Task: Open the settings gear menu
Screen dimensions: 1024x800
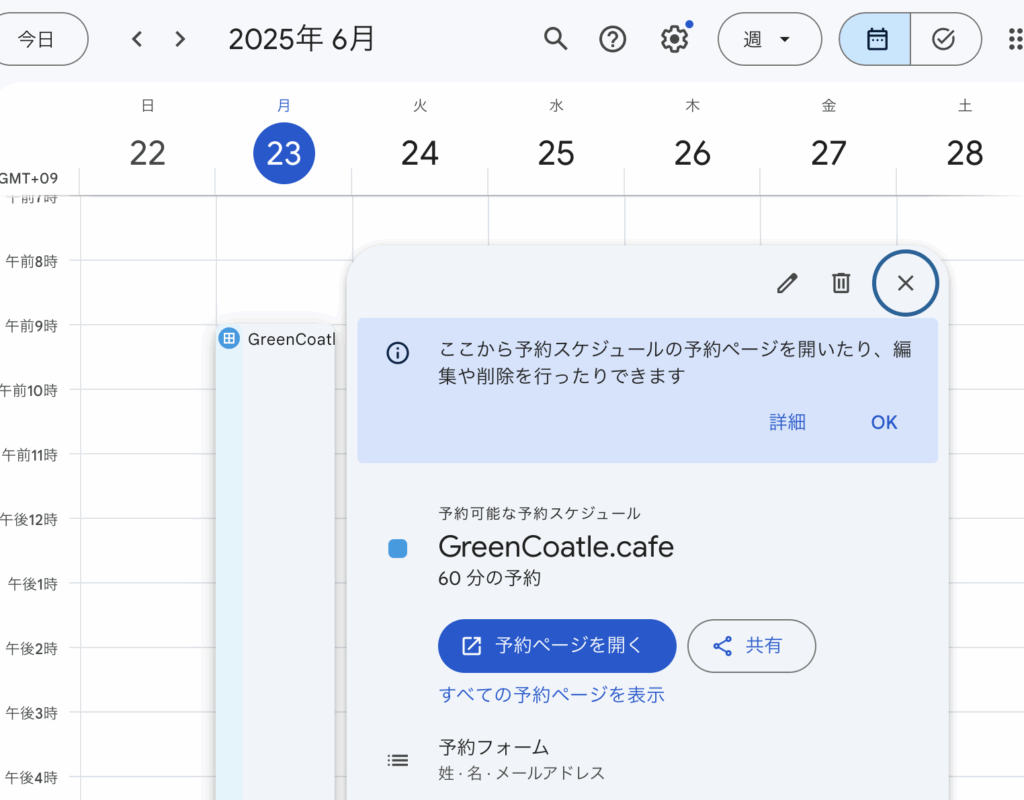Action: tap(674, 39)
